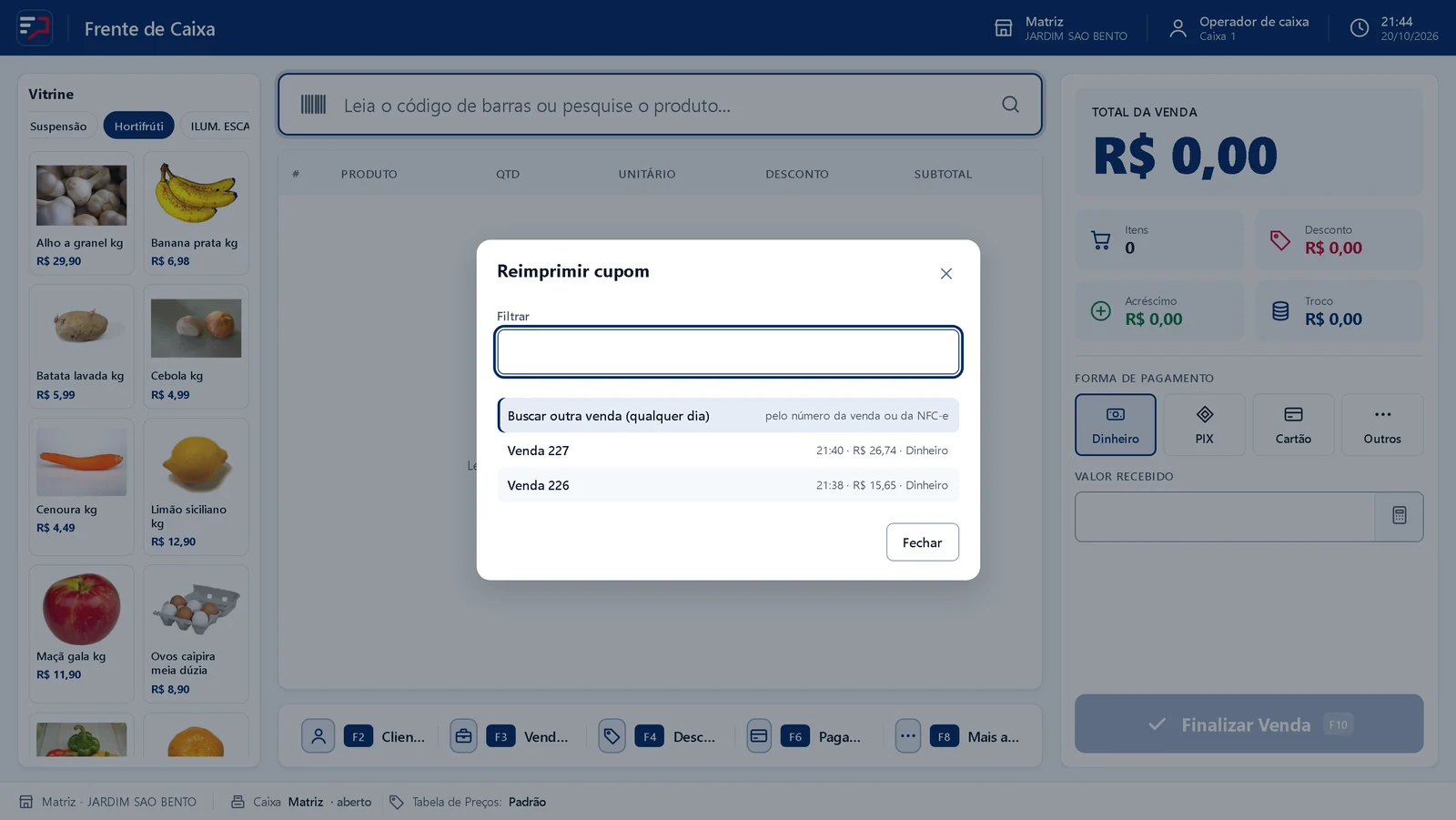Add Cenoura kg product

[81, 487]
